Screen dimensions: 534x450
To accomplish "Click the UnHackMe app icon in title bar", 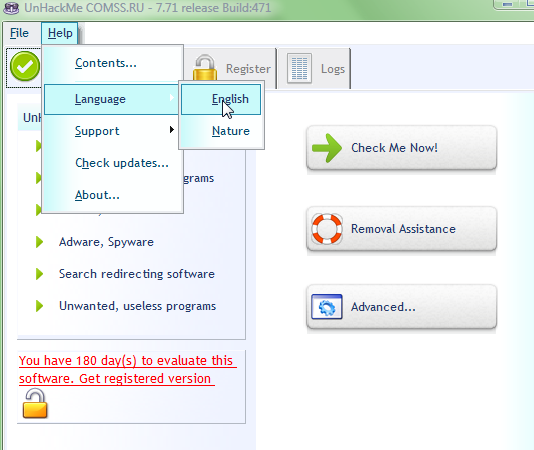I will point(11,7).
